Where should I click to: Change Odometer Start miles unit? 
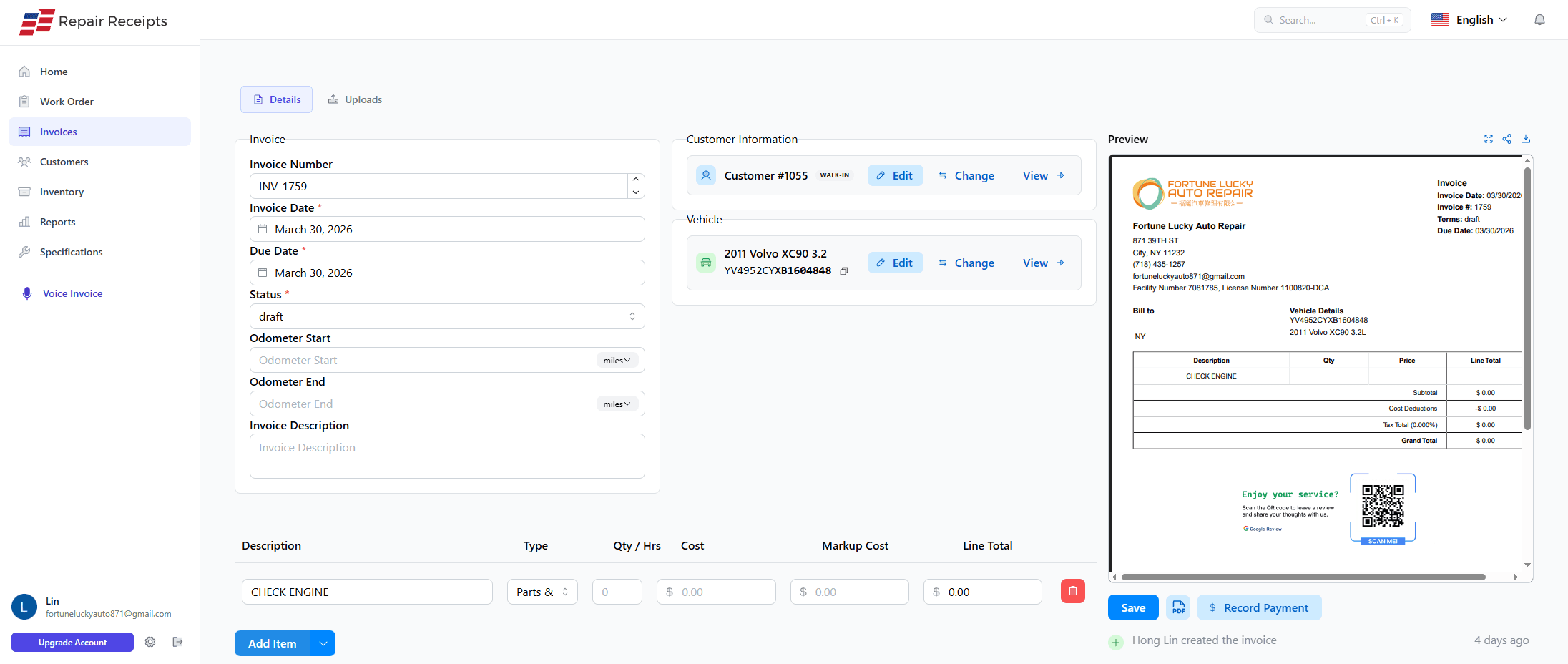(x=616, y=361)
